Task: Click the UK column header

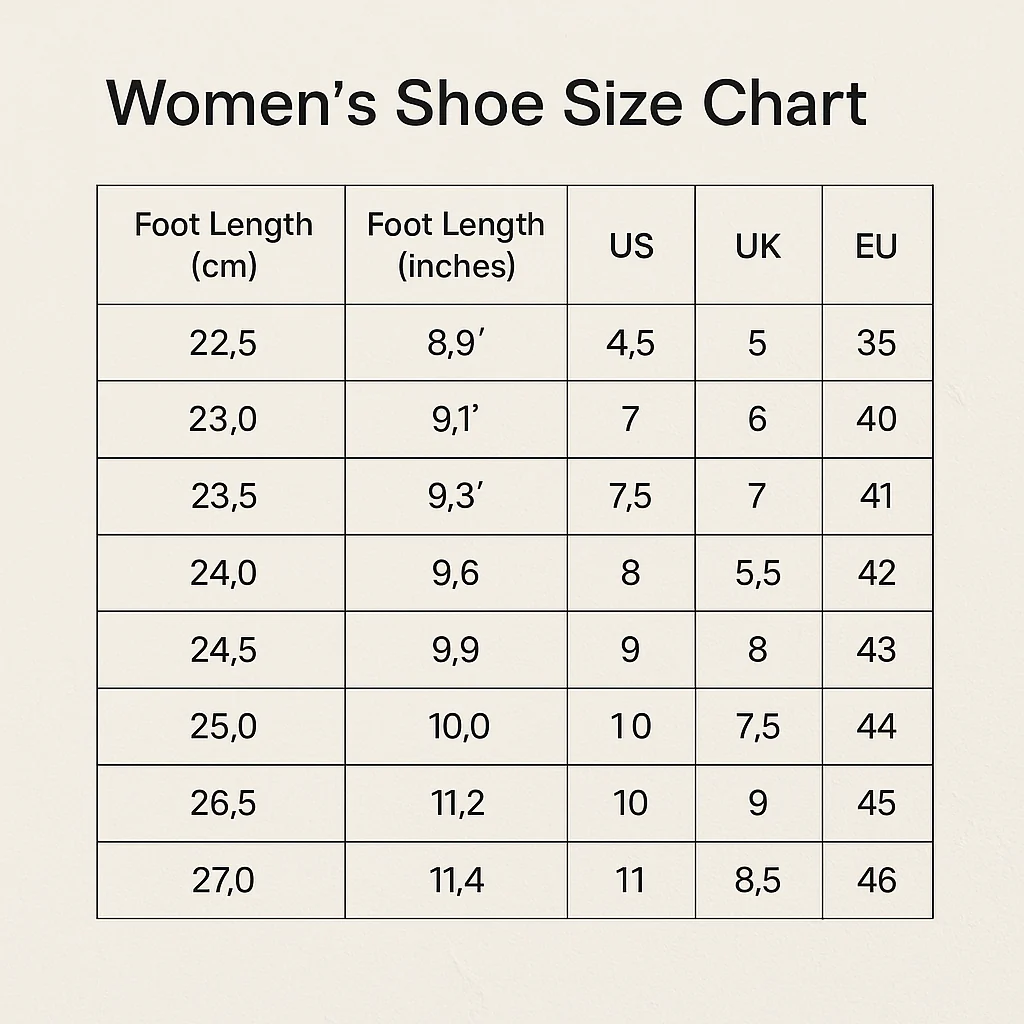Action: (758, 245)
